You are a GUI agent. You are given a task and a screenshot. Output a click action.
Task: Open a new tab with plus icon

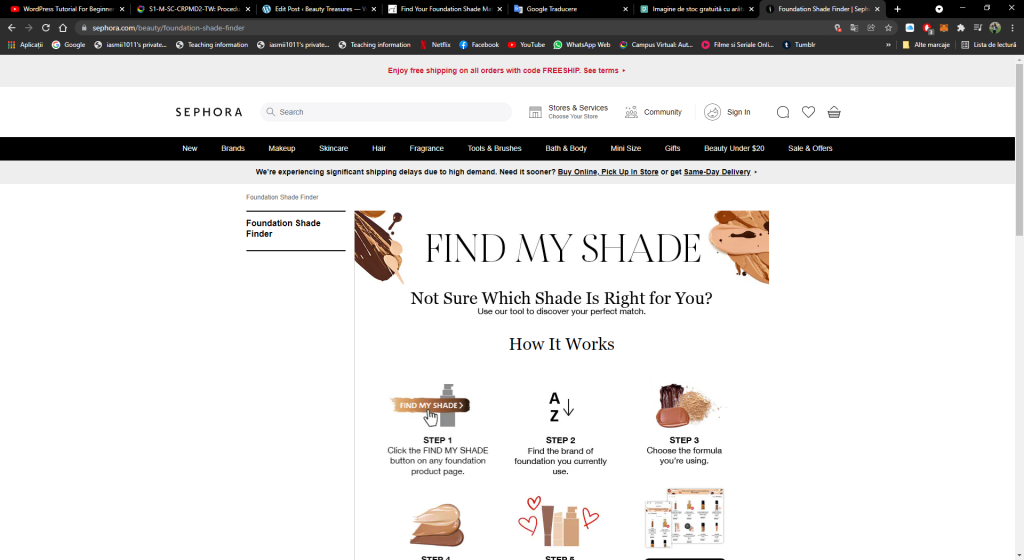coord(897,9)
